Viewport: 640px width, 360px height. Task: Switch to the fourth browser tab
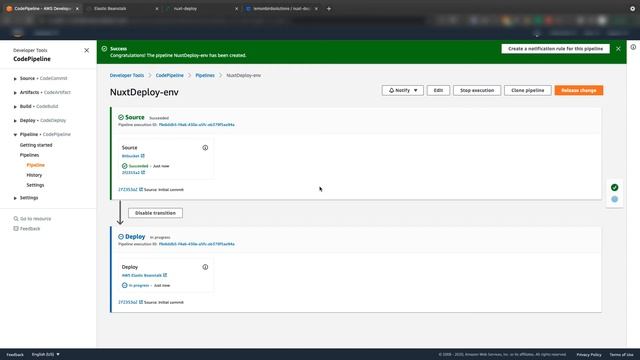point(281,9)
